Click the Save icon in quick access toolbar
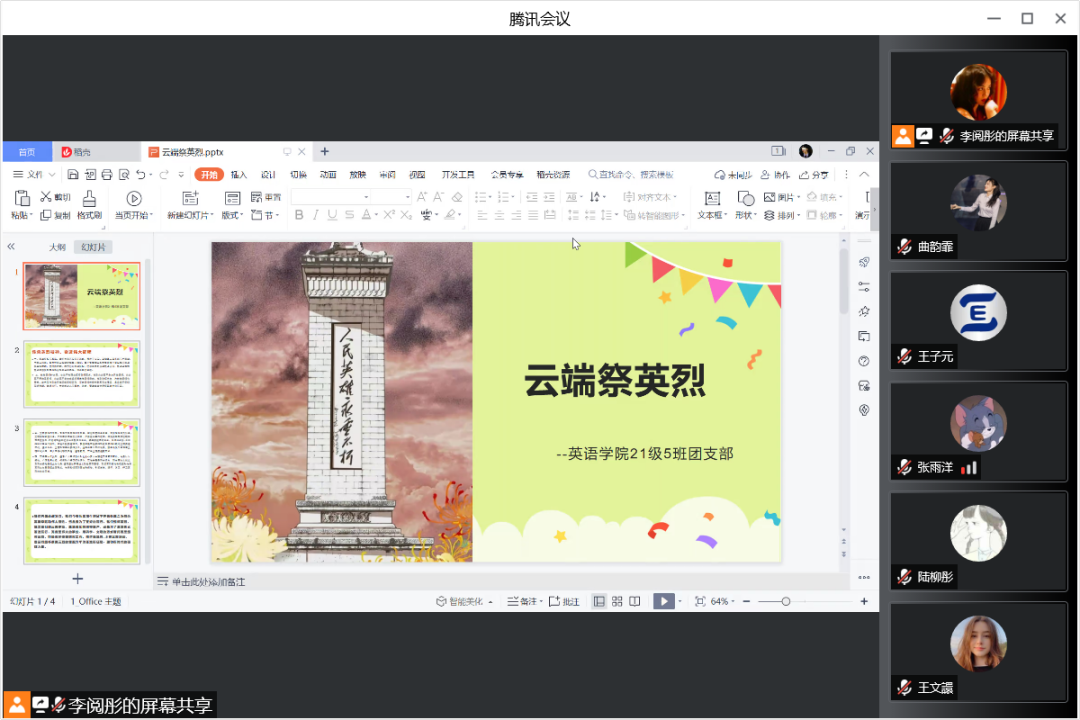The image size is (1080, 720). coord(73,174)
